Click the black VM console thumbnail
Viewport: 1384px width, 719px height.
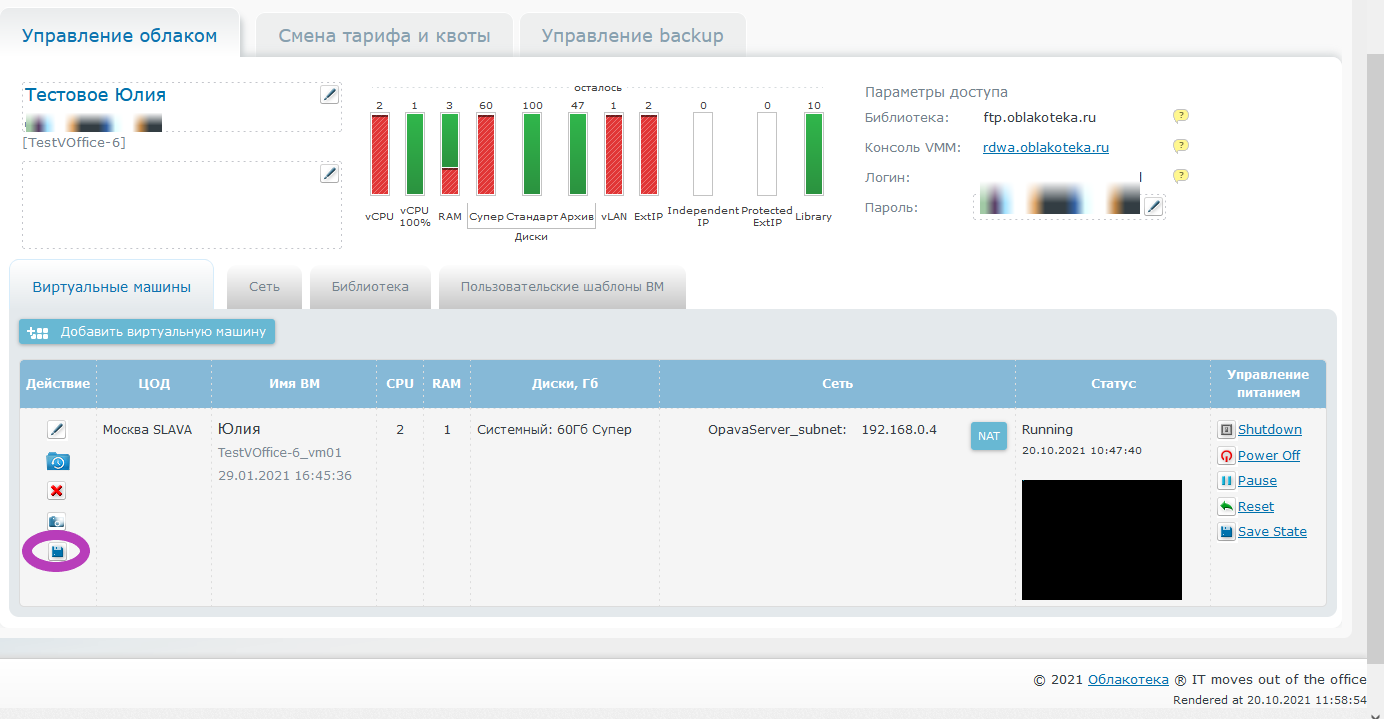[1101, 539]
